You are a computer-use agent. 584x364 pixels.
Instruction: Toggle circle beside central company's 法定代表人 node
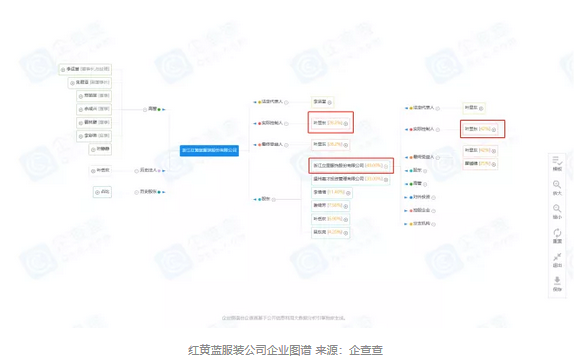click(x=286, y=102)
